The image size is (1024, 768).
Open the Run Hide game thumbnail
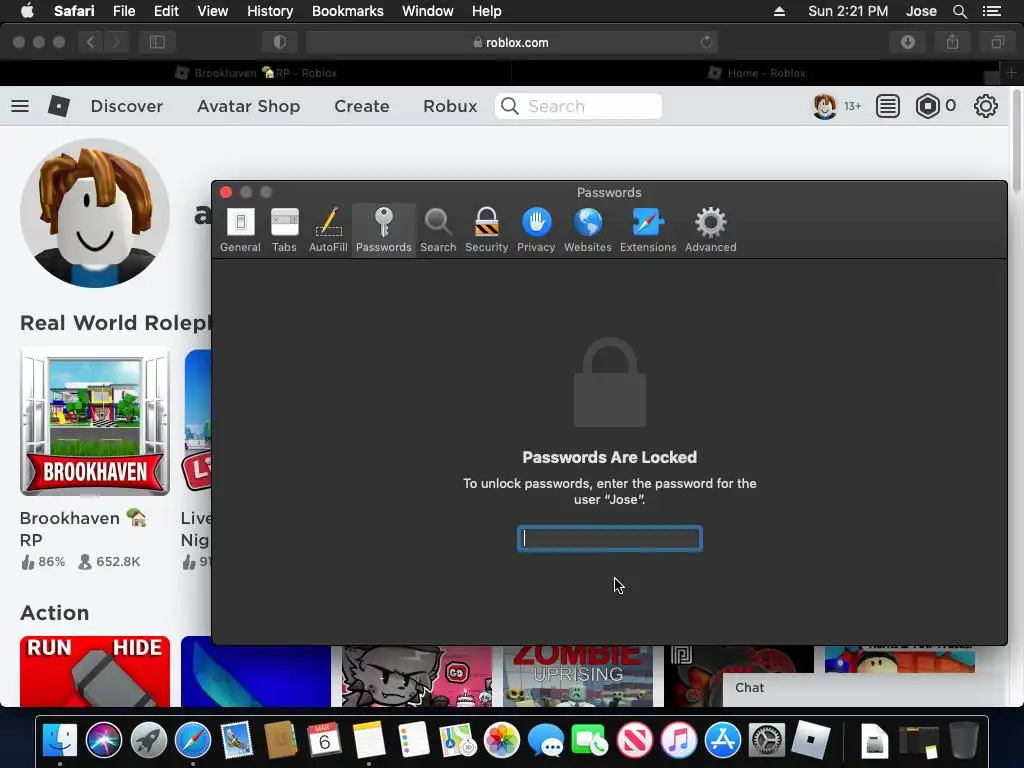95,671
